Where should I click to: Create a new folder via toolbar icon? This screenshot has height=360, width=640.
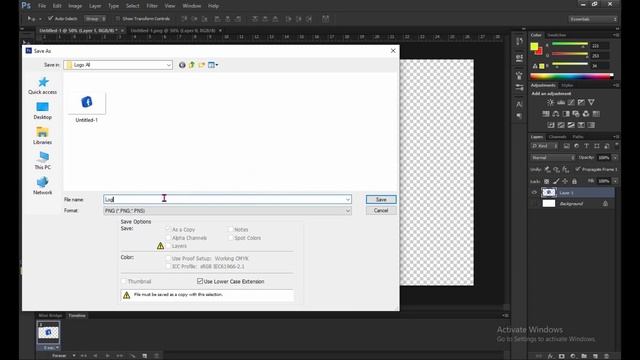[202, 65]
